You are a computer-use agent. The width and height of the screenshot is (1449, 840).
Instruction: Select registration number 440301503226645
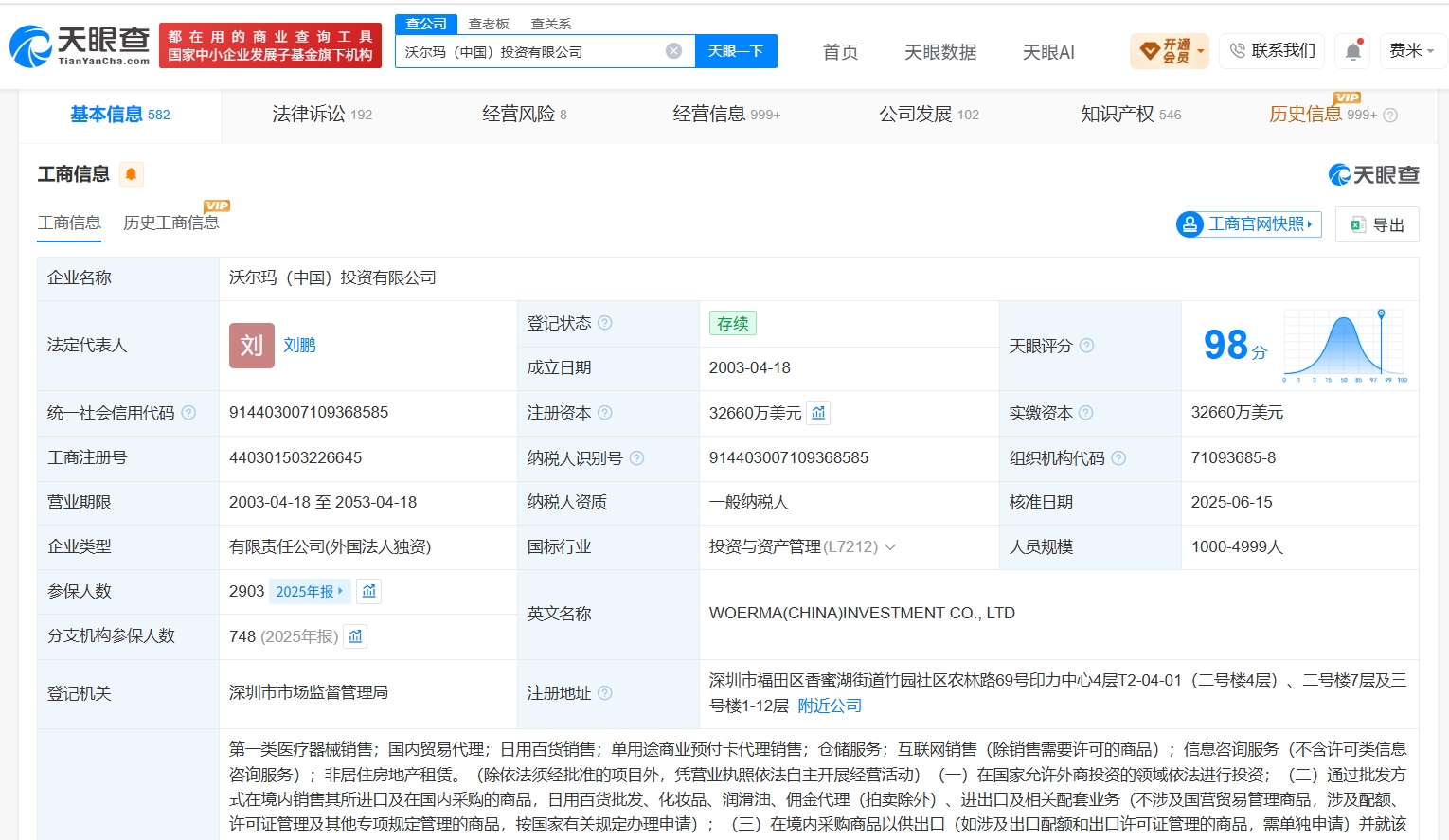[295, 458]
